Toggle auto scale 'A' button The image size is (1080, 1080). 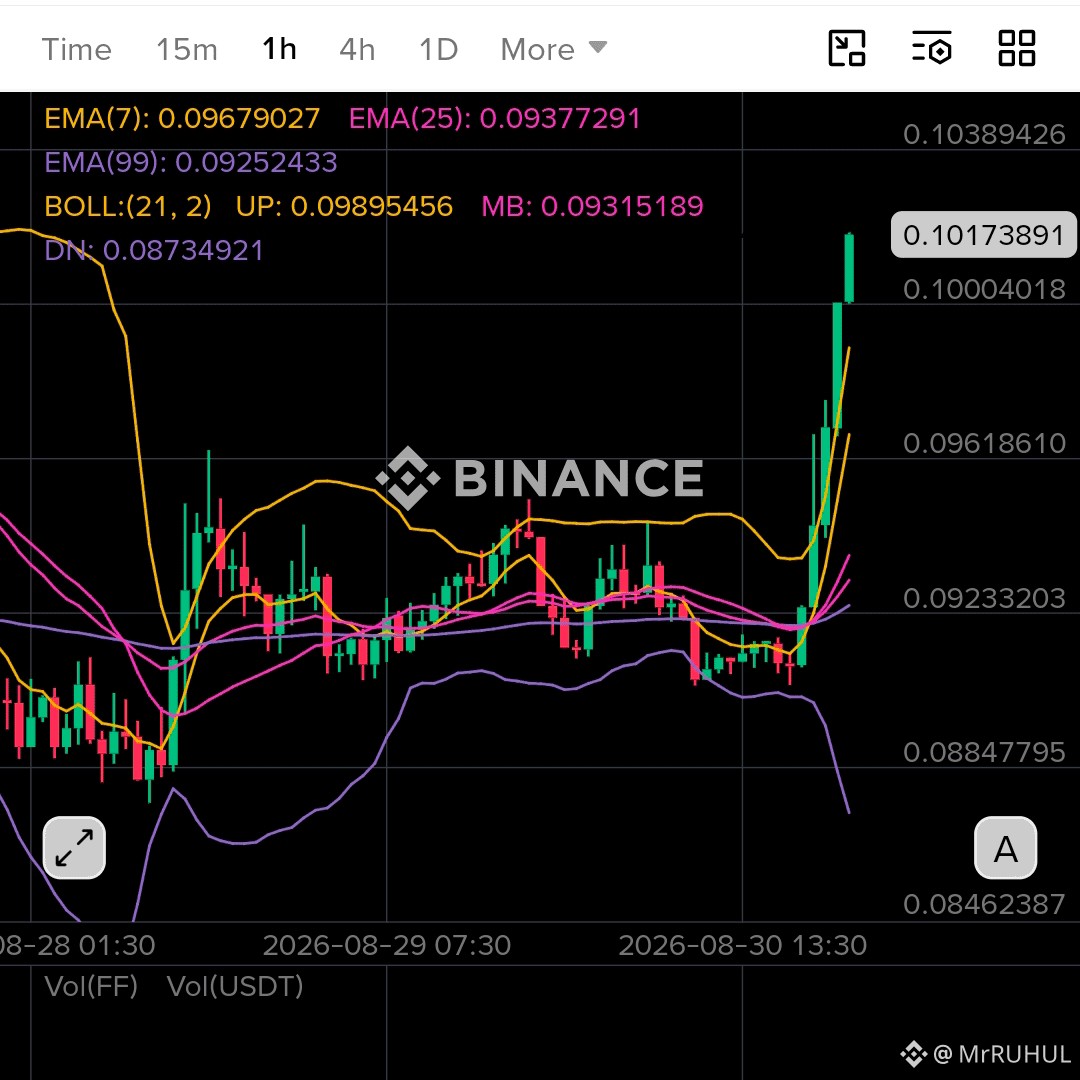1006,848
